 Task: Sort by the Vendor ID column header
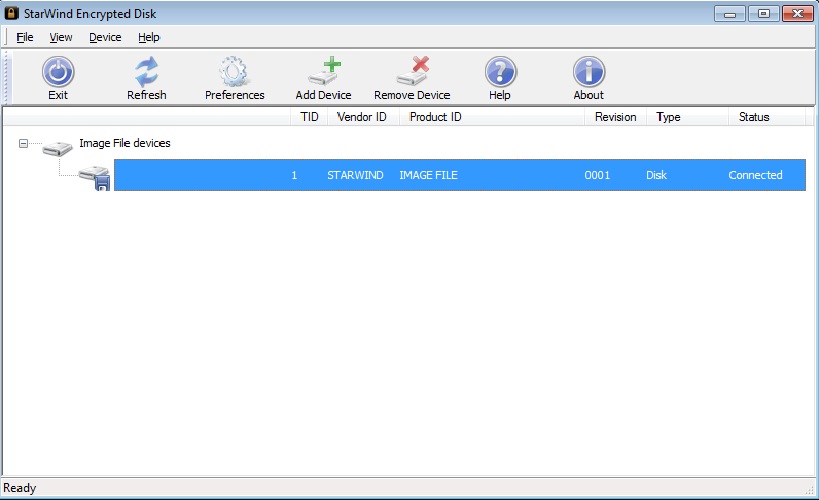pyautogui.click(x=363, y=117)
